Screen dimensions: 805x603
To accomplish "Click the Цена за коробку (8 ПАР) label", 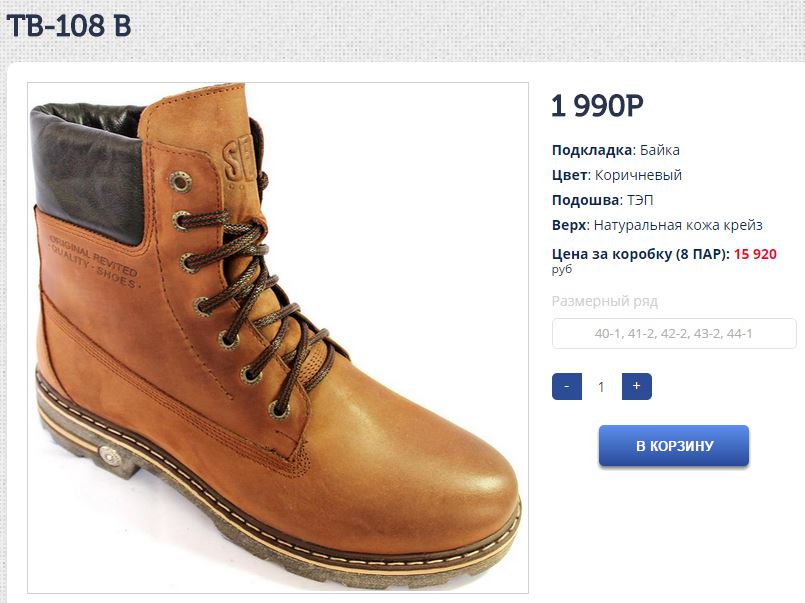I will tap(640, 254).
